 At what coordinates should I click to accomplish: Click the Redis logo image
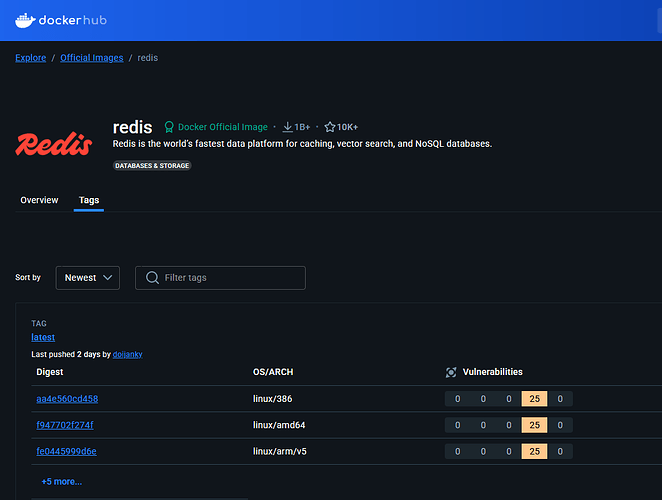[54, 144]
